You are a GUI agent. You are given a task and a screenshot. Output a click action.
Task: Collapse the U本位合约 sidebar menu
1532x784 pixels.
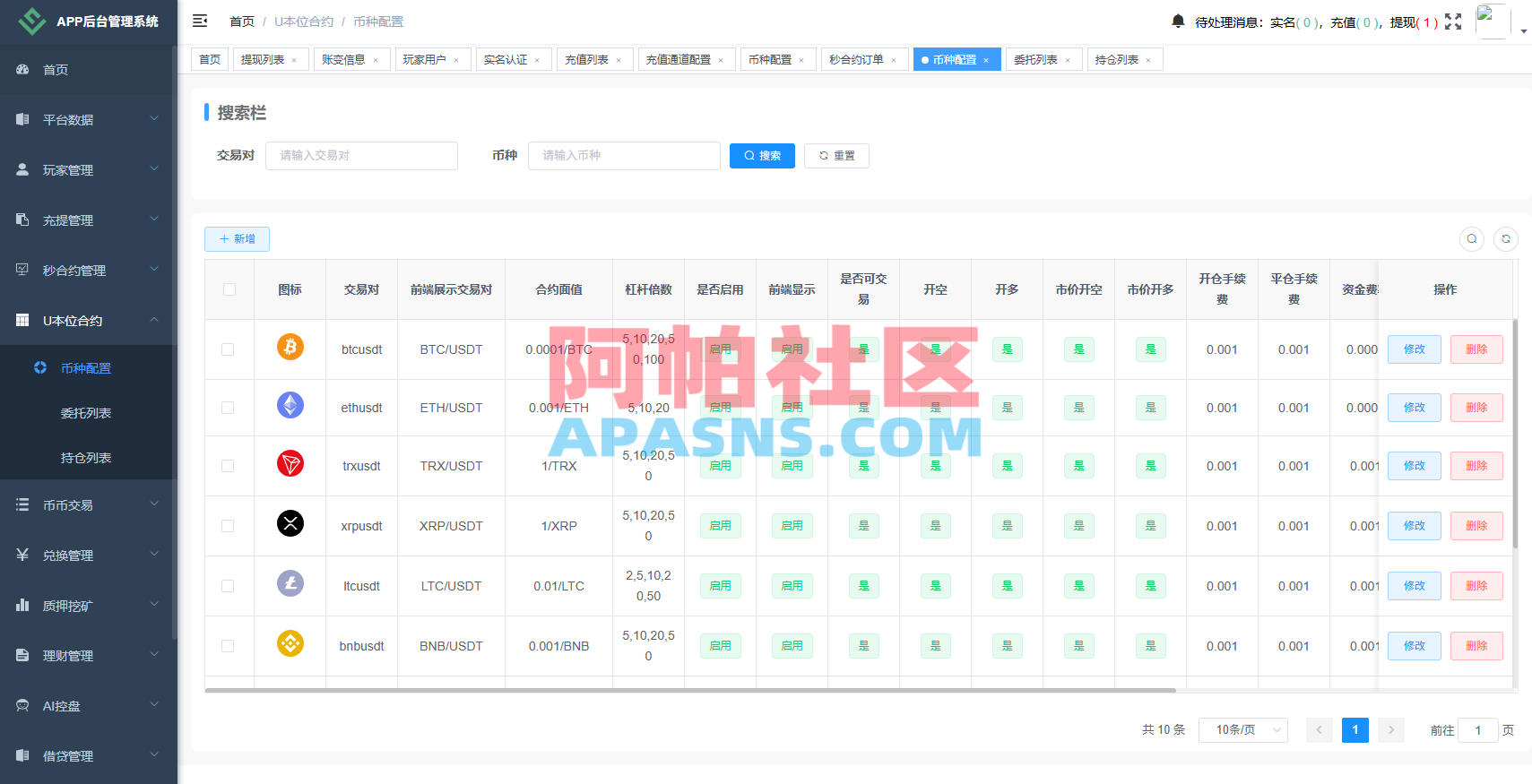pyautogui.click(x=88, y=320)
